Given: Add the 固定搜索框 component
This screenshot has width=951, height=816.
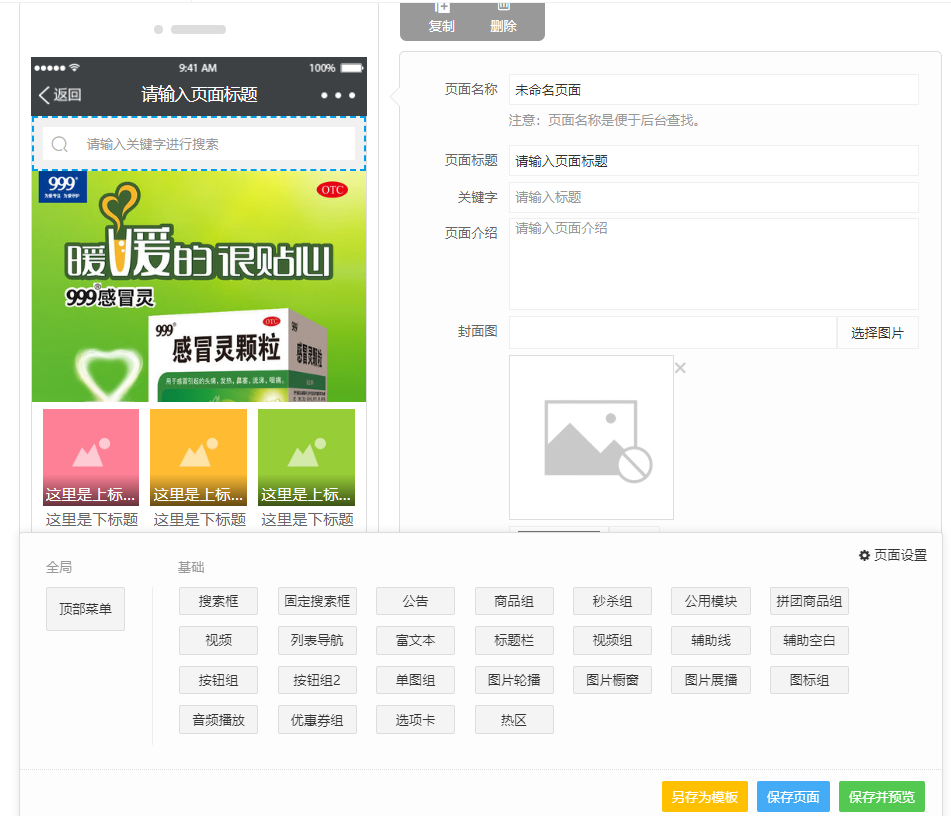Looking at the screenshot, I should point(317,601).
